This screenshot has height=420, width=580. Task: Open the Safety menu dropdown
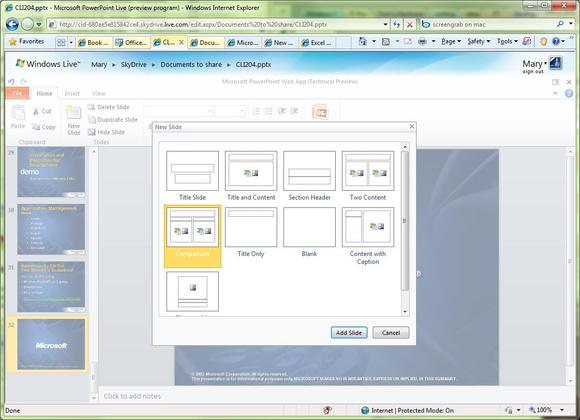click(x=478, y=41)
